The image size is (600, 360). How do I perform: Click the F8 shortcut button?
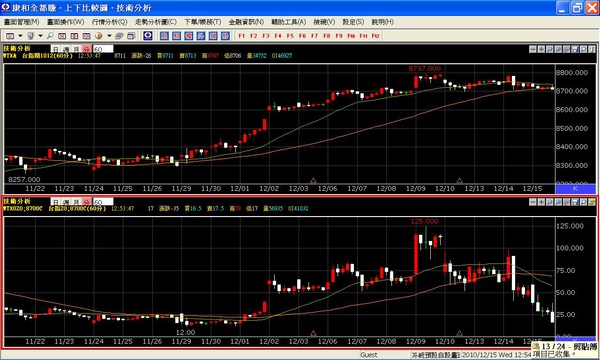pyautogui.click(x=327, y=36)
